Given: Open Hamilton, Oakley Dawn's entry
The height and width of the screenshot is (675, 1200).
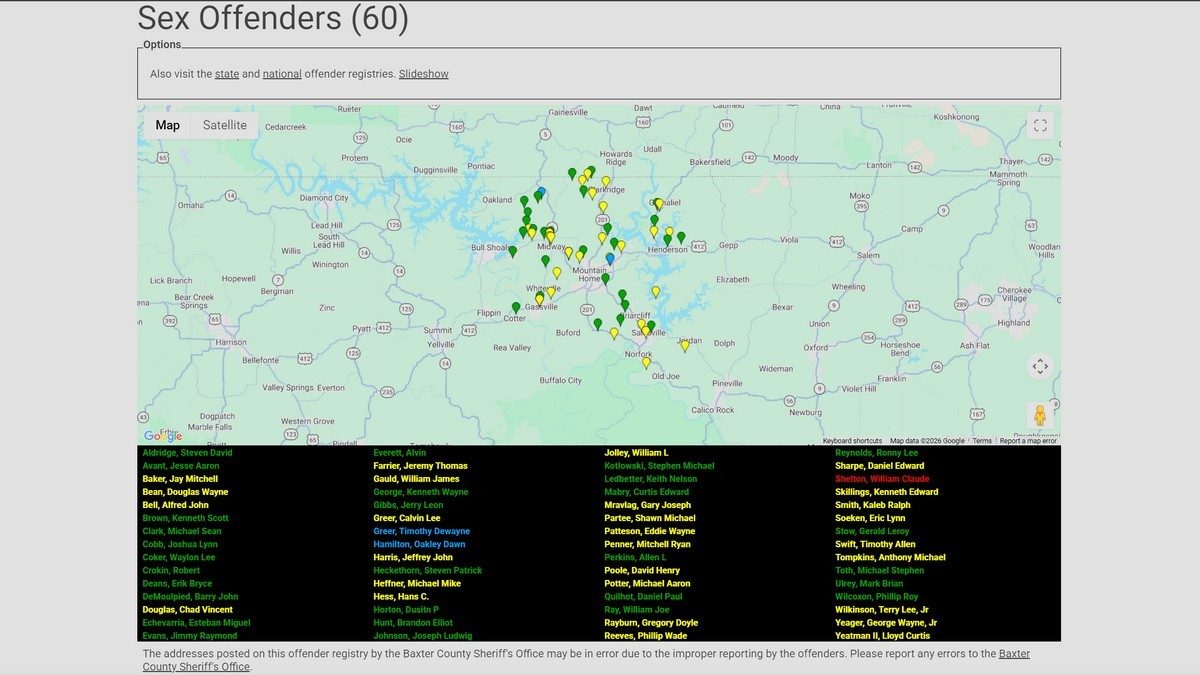Looking at the screenshot, I should point(419,544).
